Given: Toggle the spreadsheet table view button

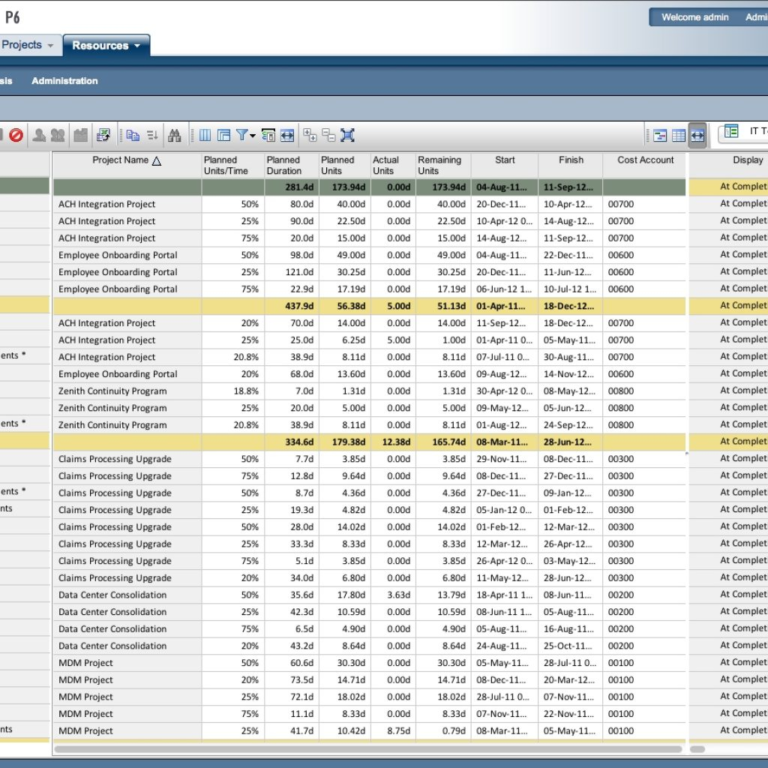Looking at the screenshot, I should click(678, 135).
